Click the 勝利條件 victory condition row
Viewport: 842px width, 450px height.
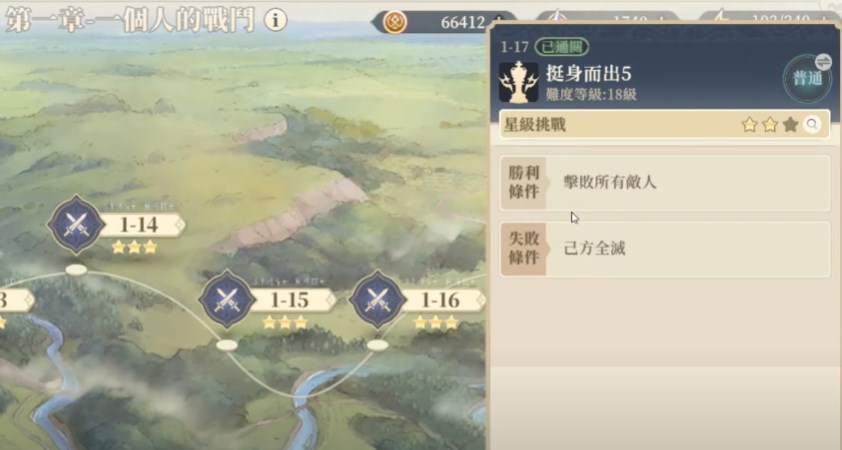(665, 183)
